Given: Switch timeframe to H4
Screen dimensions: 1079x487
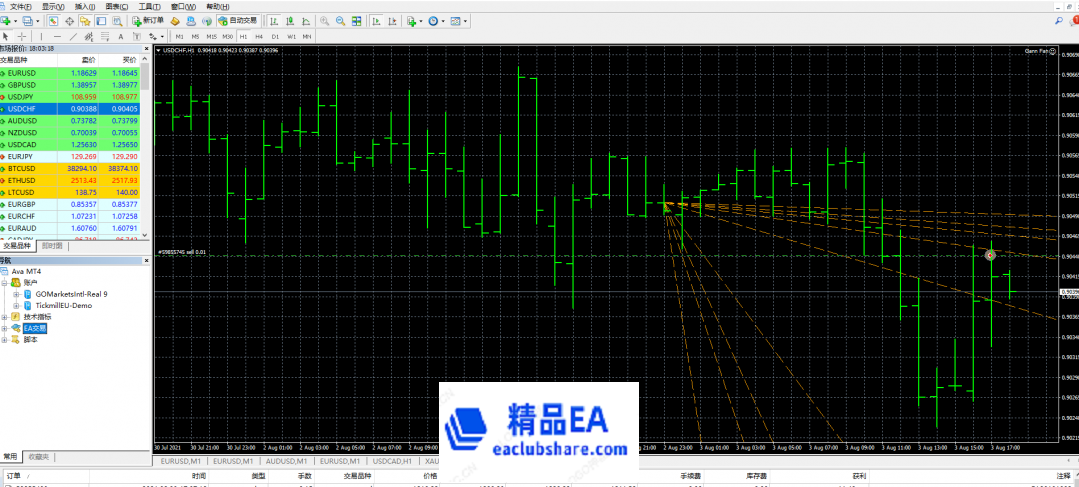Looking at the screenshot, I should (x=258, y=36).
